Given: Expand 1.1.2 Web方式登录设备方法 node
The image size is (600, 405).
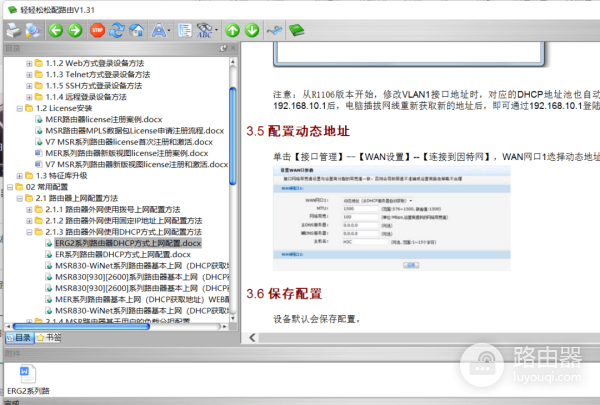Looking at the screenshot, I should 29,64.
